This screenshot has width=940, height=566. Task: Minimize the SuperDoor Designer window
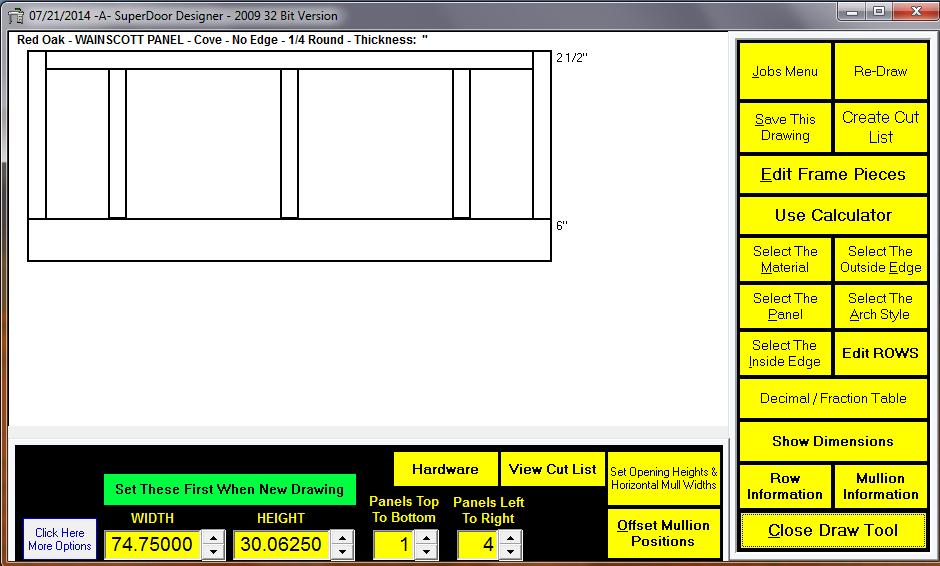tap(851, 11)
